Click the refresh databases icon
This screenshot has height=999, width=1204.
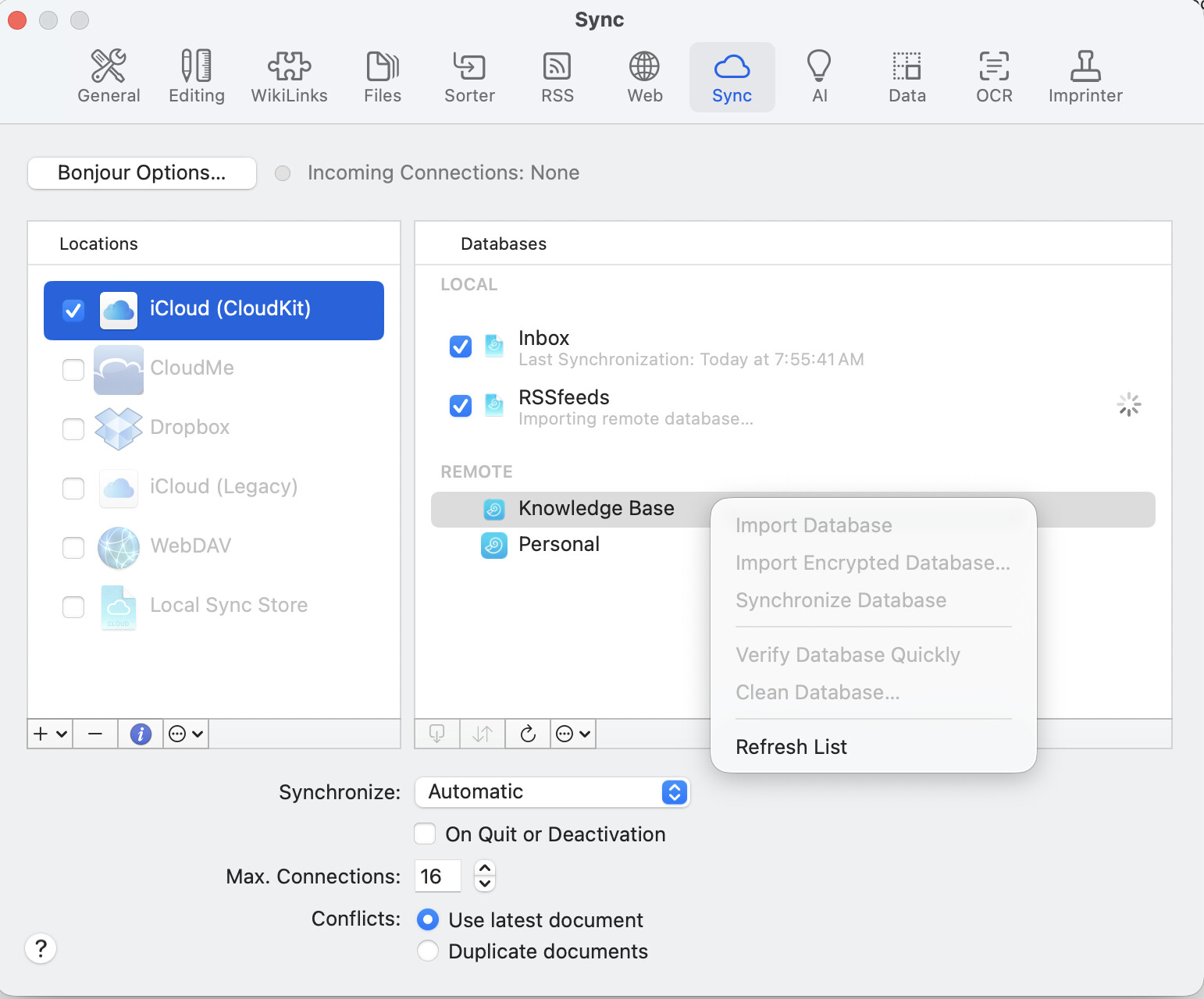point(528,734)
